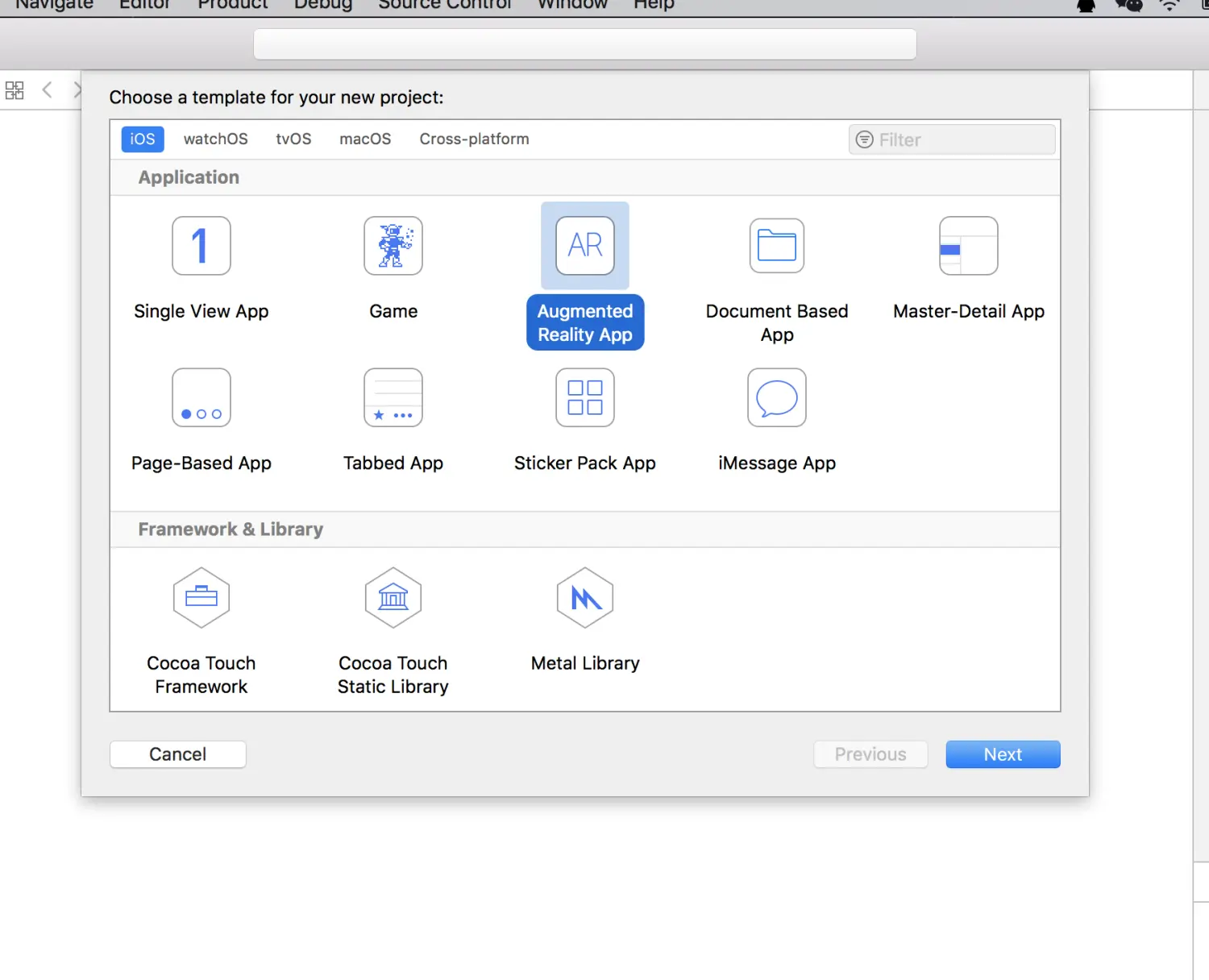Go back with the left chevron
The height and width of the screenshot is (980, 1209).
(x=47, y=89)
